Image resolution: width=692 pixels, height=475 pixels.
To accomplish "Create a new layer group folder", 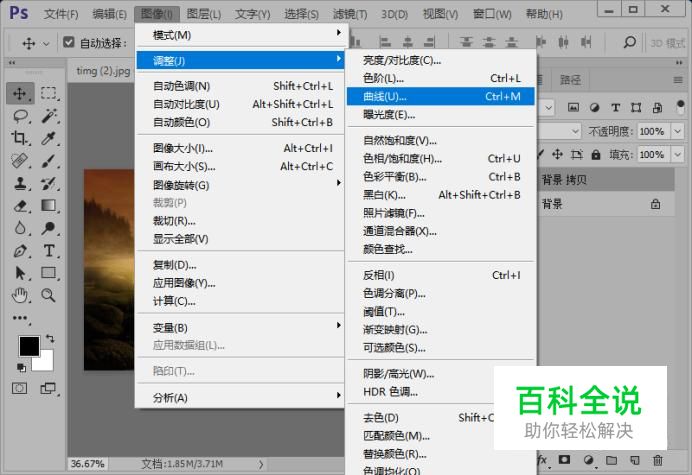I will pyautogui.click(x=612, y=460).
